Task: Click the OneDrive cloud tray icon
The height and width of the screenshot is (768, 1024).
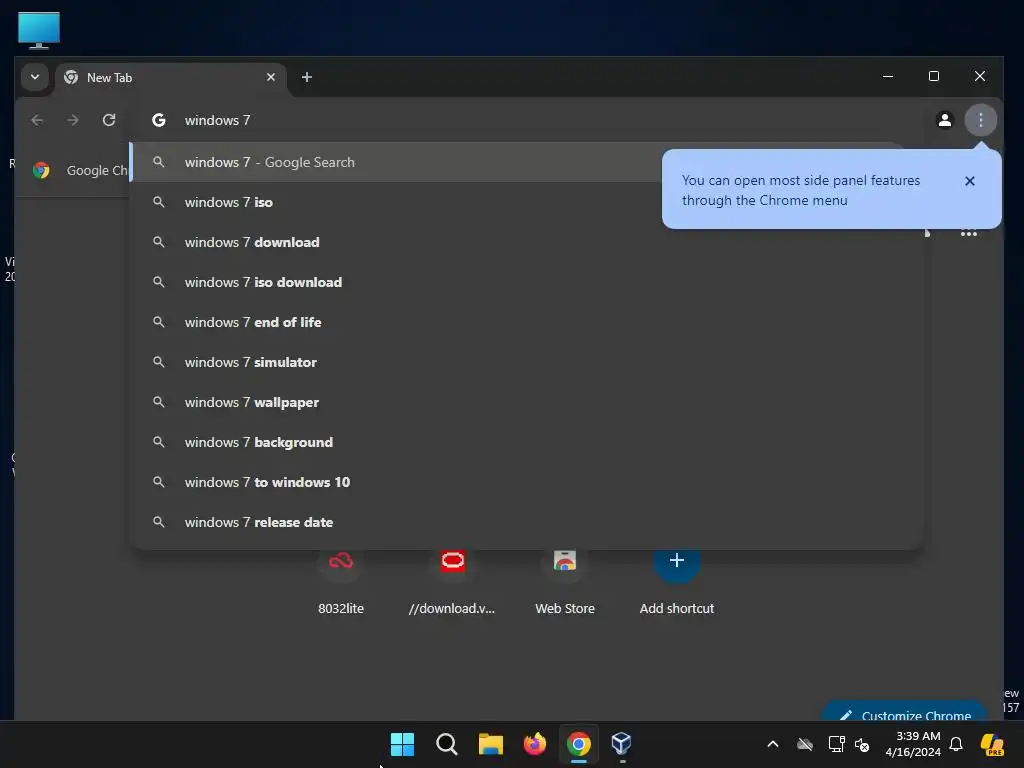Action: pyautogui.click(x=805, y=744)
